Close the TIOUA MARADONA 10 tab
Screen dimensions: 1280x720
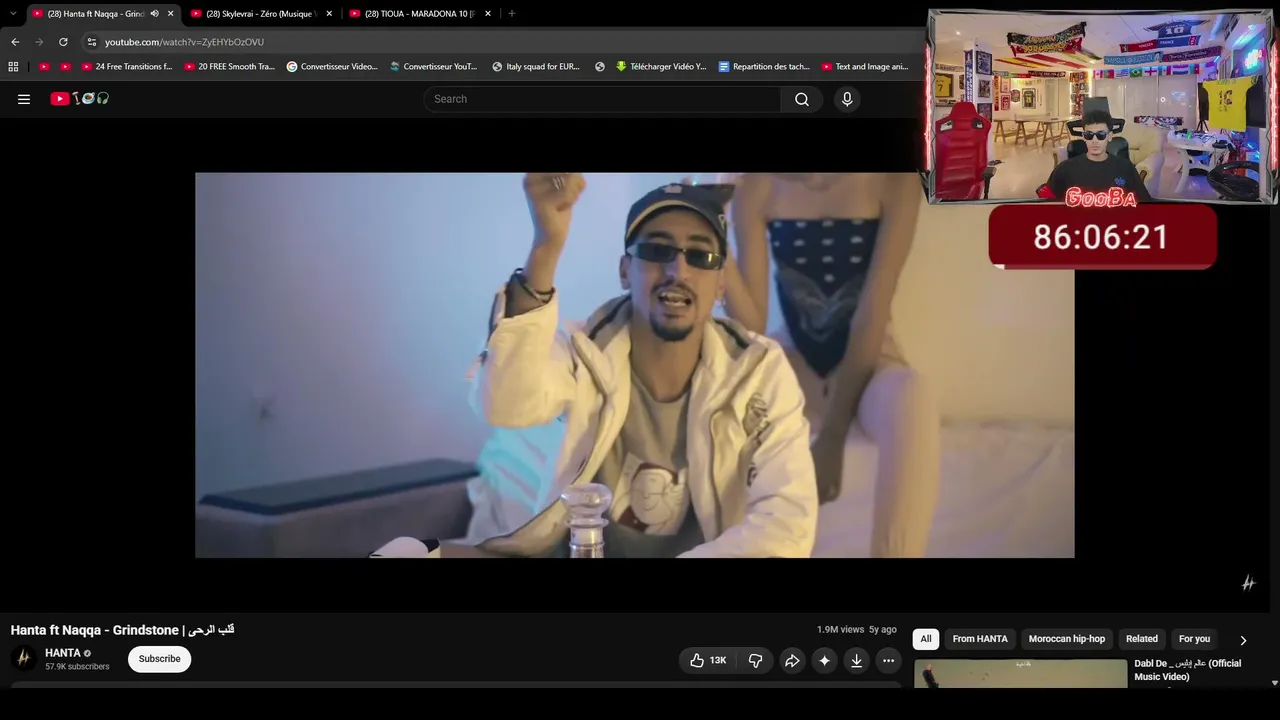pos(488,14)
